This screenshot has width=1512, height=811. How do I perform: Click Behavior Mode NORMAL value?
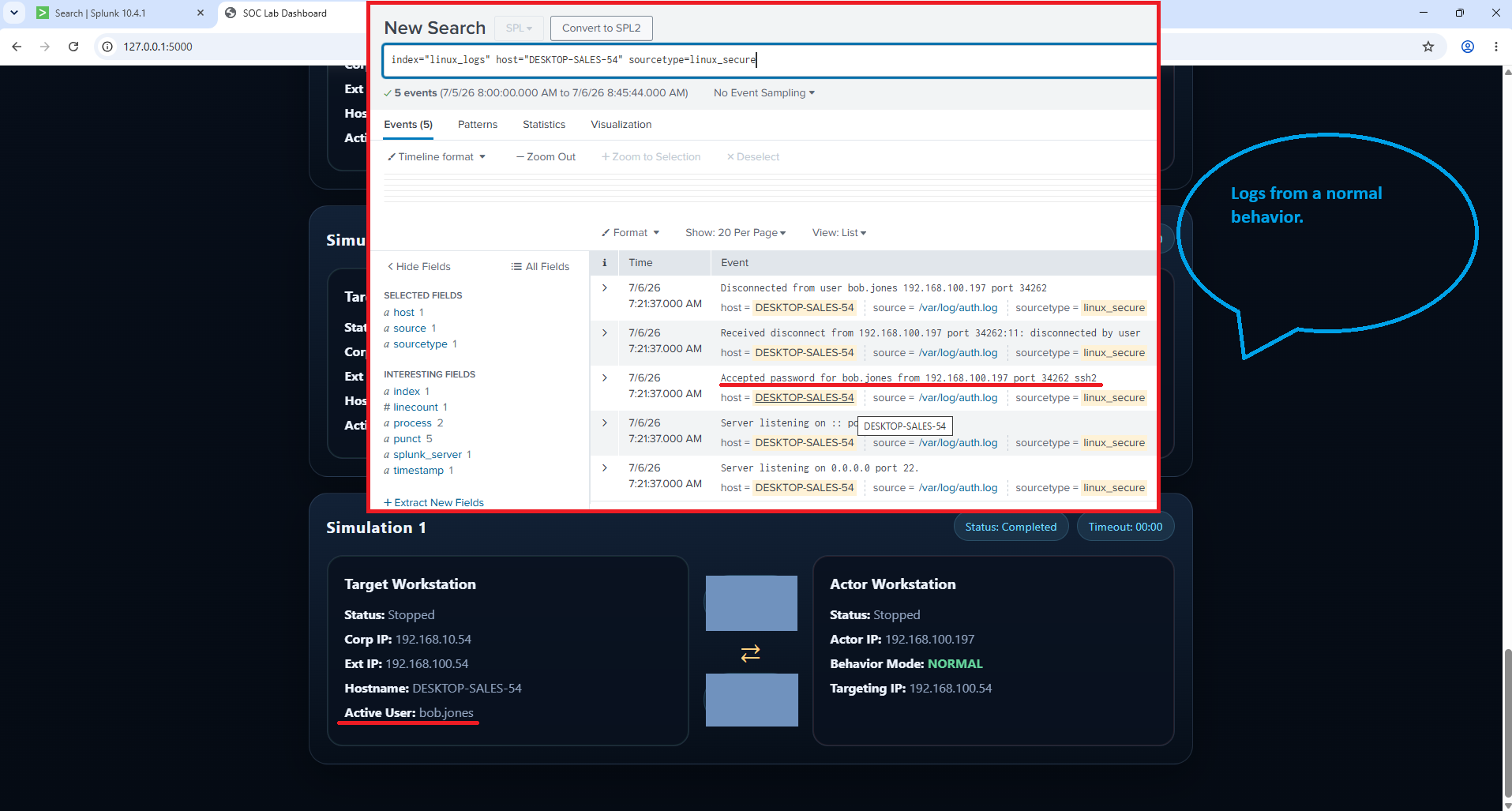pyautogui.click(x=955, y=664)
